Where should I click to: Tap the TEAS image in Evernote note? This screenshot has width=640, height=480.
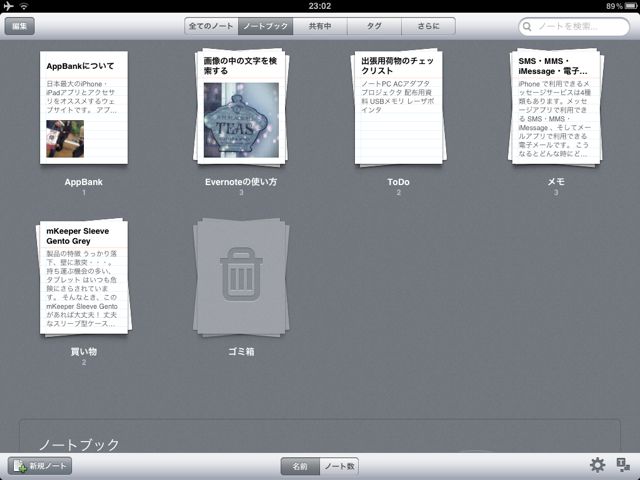point(241,120)
